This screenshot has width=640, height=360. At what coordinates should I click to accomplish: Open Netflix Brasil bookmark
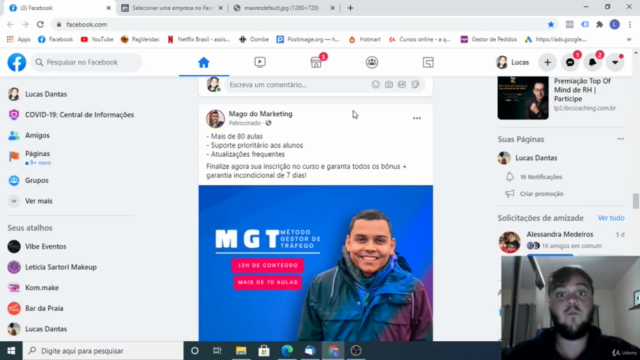point(199,39)
